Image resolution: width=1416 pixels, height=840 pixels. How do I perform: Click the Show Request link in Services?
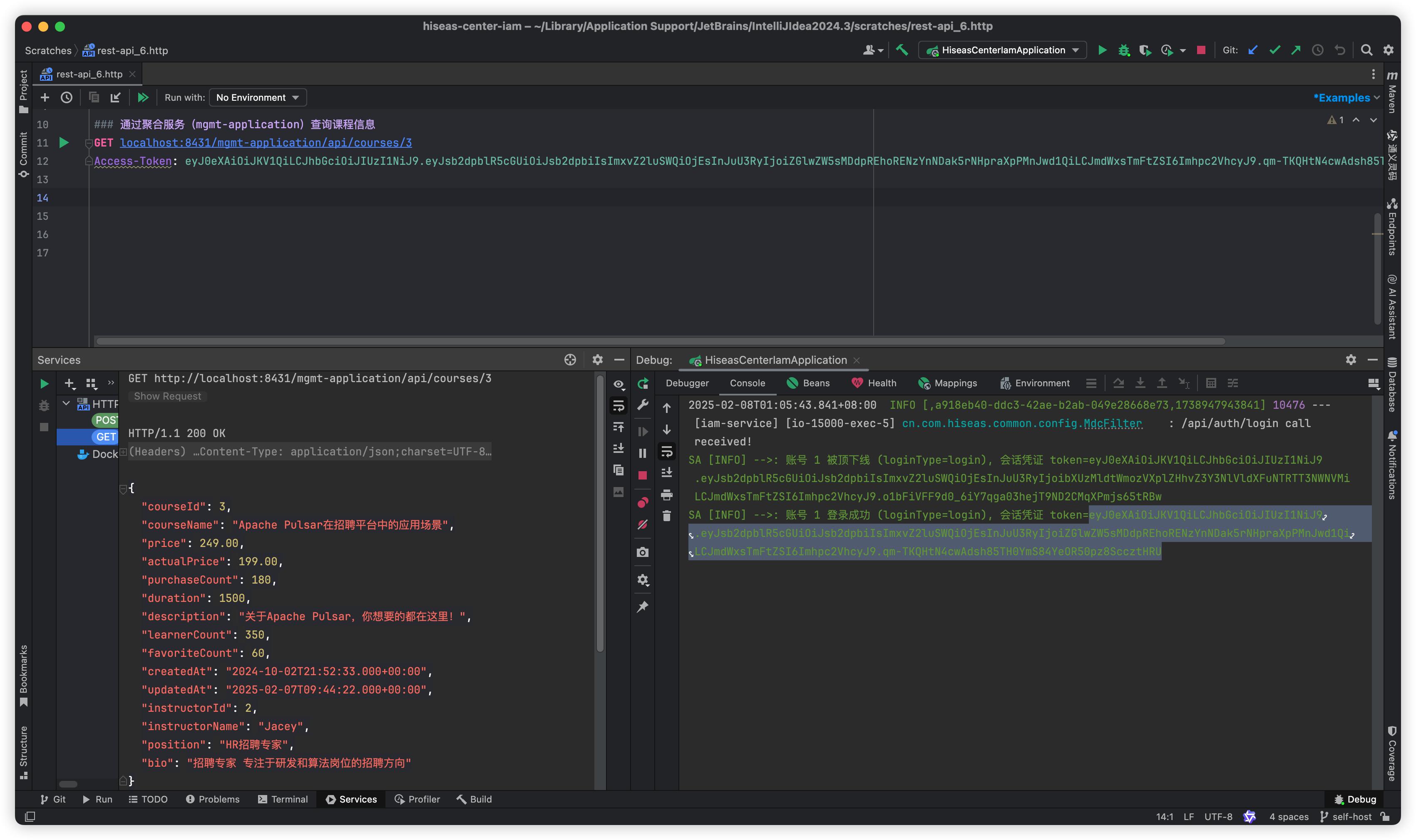[168, 396]
